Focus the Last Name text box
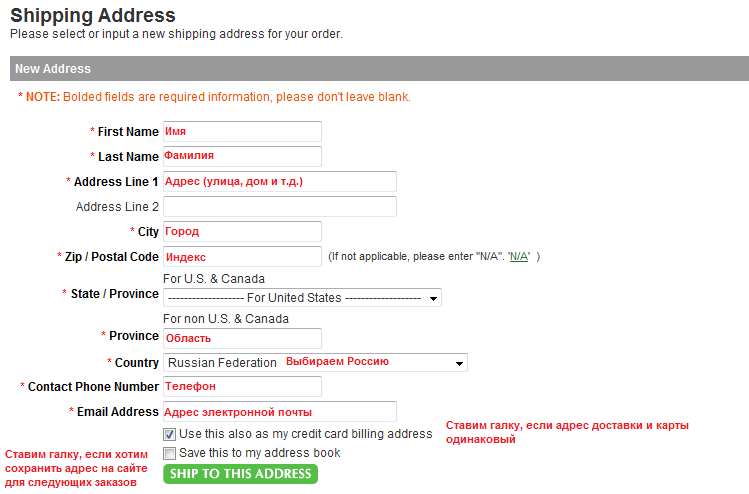This screenshot has width=749, height=494. 241,157
